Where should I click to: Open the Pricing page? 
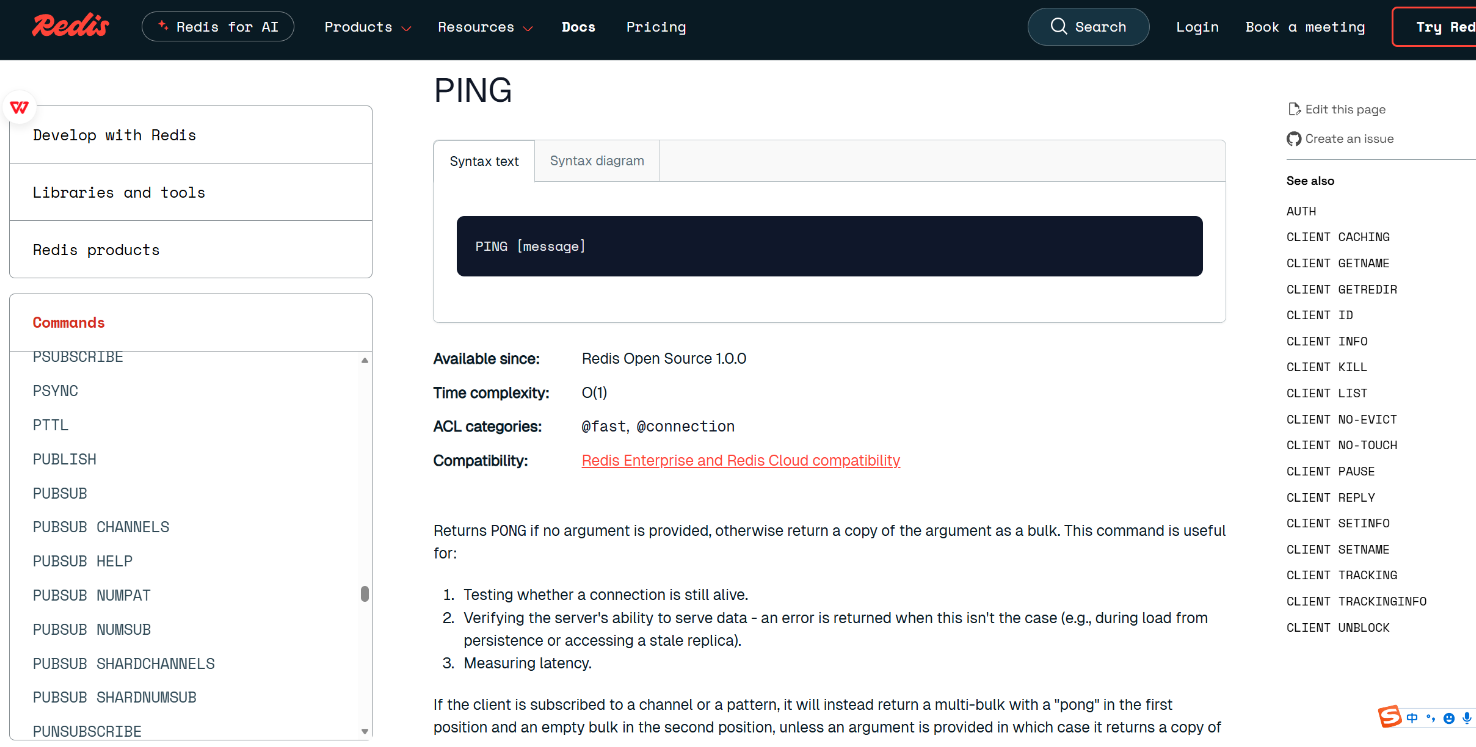point(656,27)
